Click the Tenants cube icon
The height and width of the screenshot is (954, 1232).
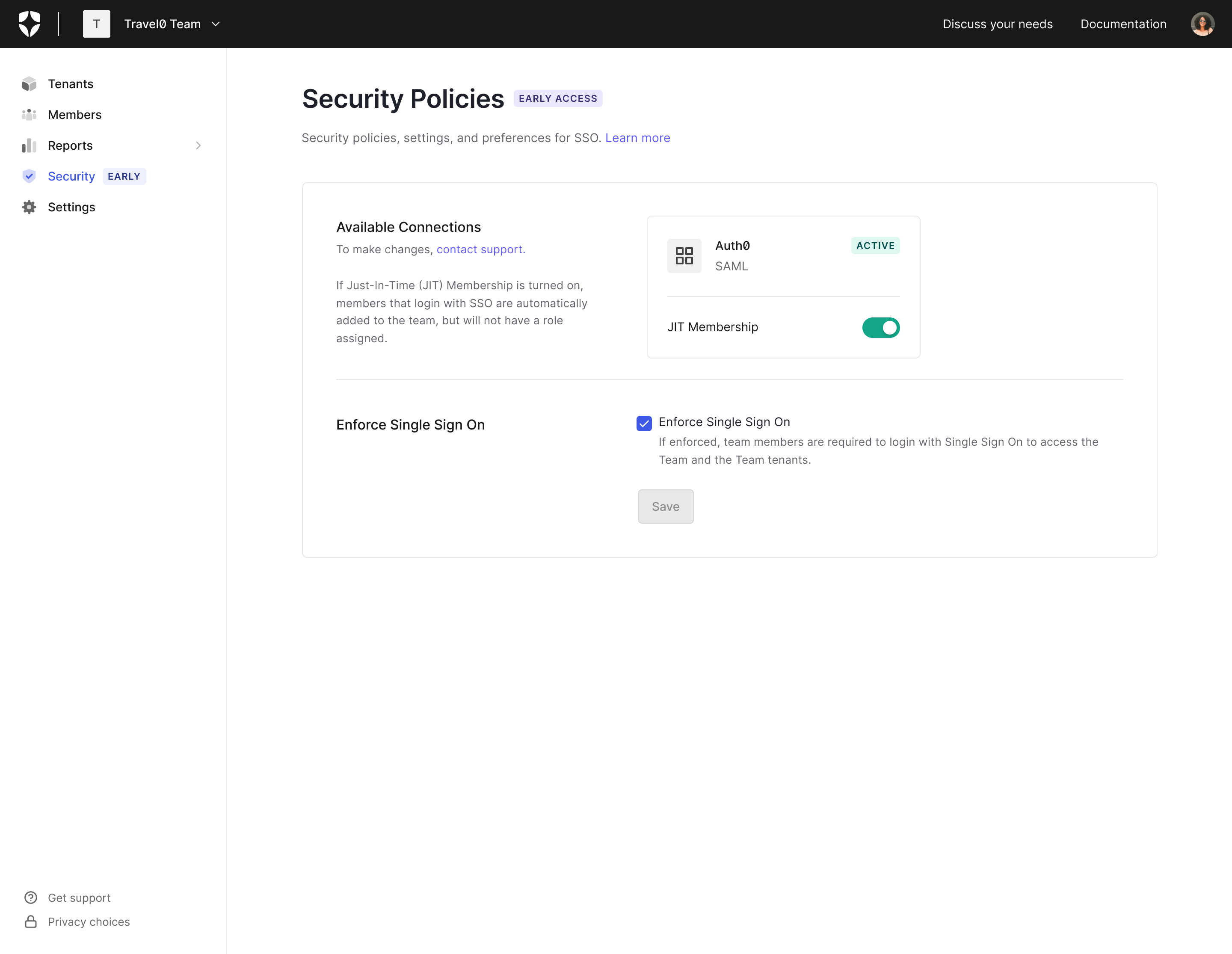point(29,84)
